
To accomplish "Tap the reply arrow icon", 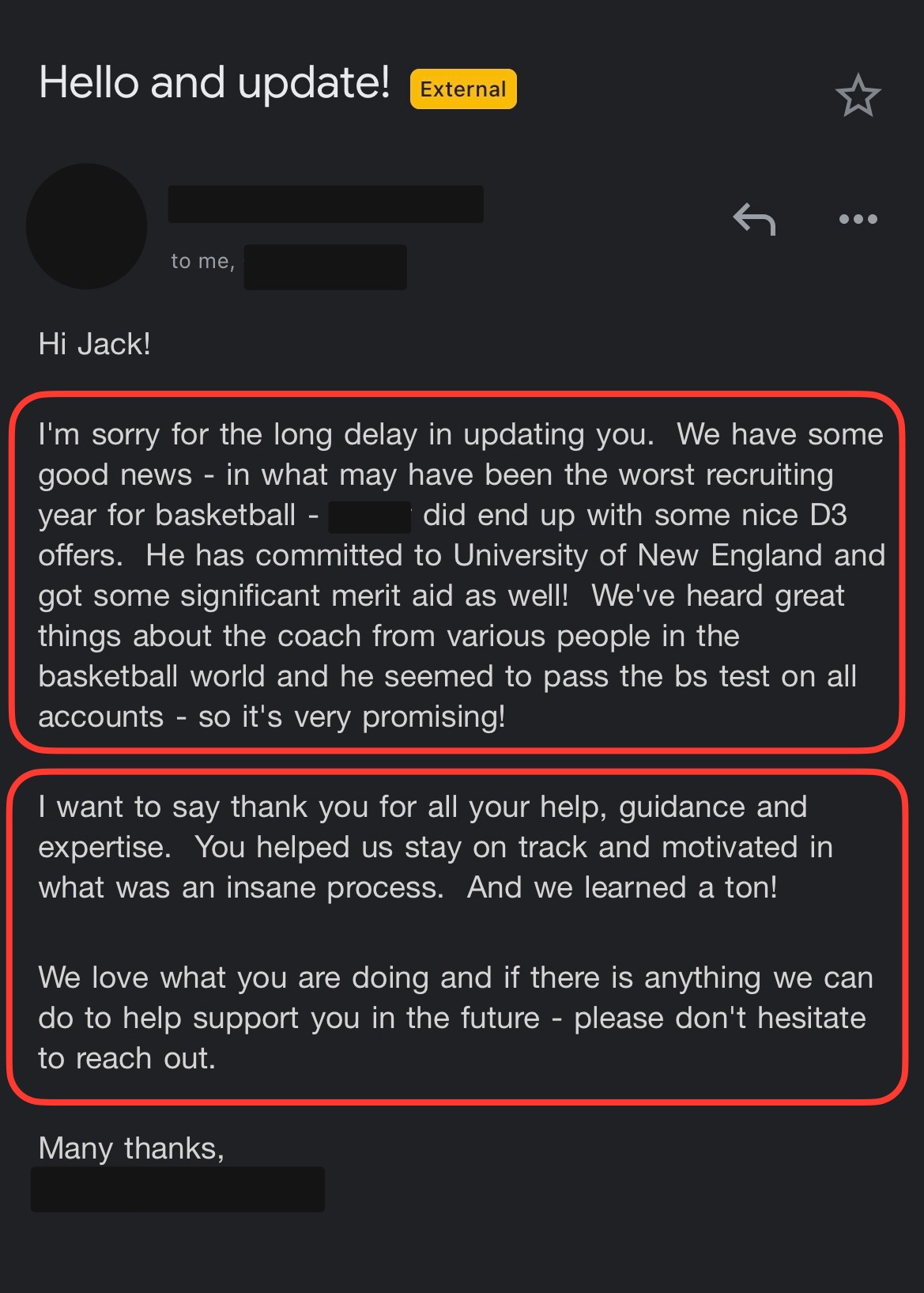I will tap(754, 219).
